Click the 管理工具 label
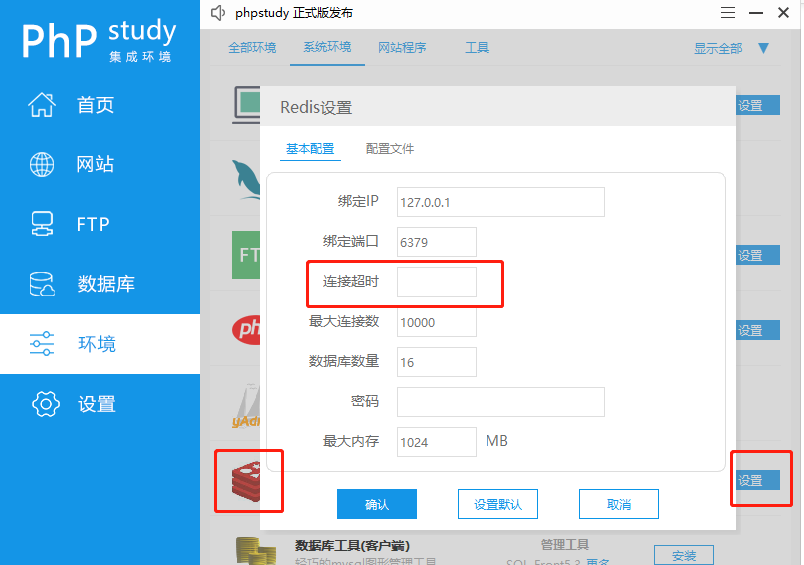Viewport: 804px width, 565px height. [565, 544]
